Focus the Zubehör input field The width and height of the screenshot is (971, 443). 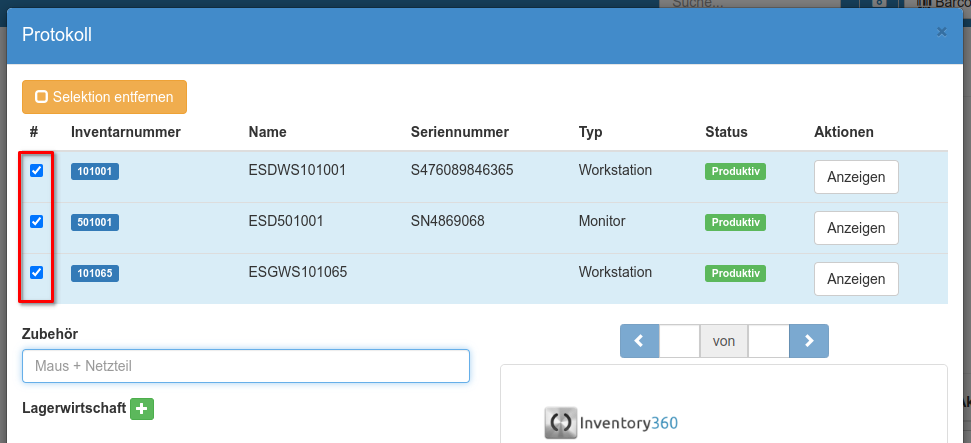[x=245, y=366]
